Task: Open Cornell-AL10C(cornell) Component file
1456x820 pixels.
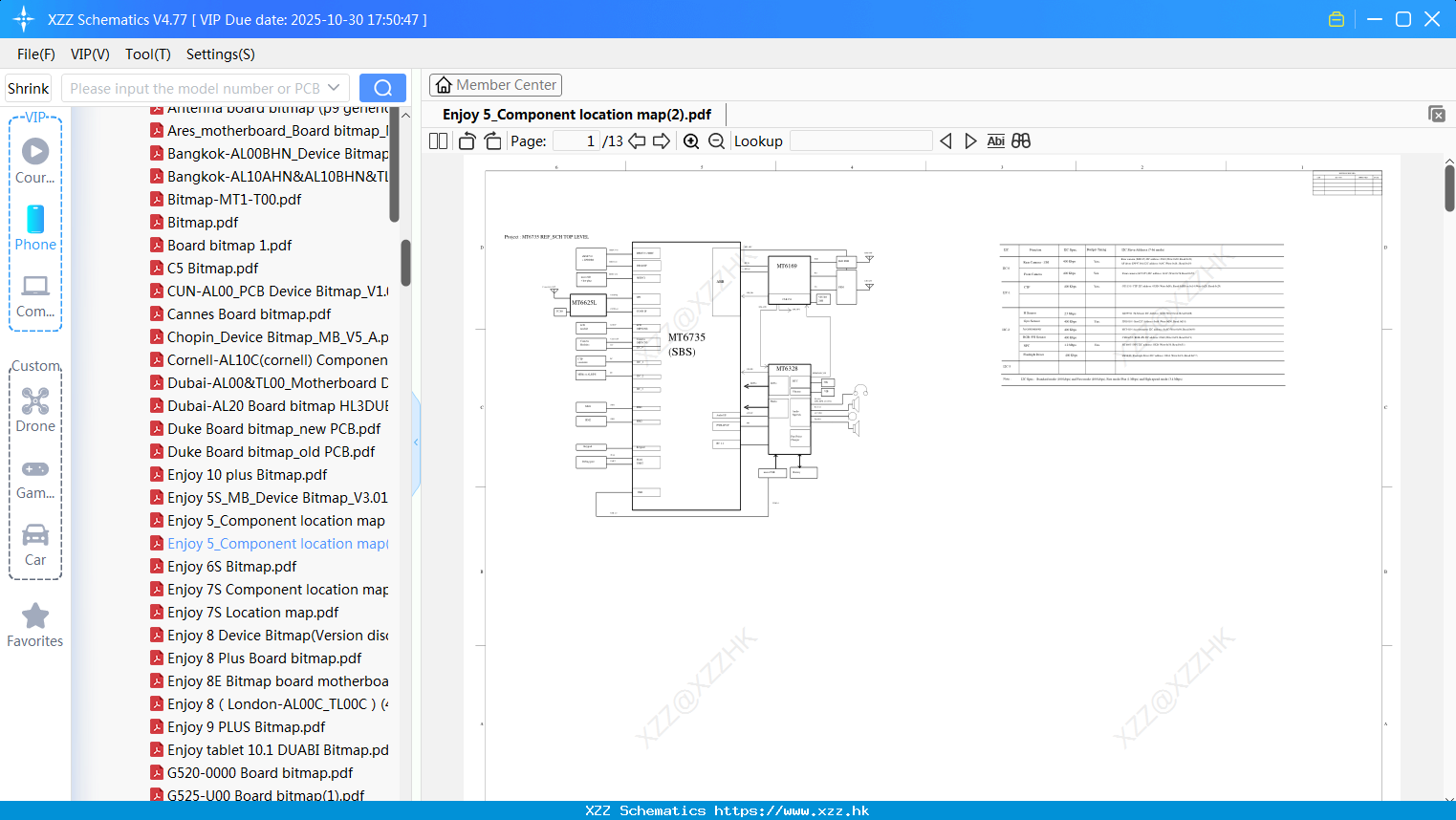Action: click(x=270, y=359)
